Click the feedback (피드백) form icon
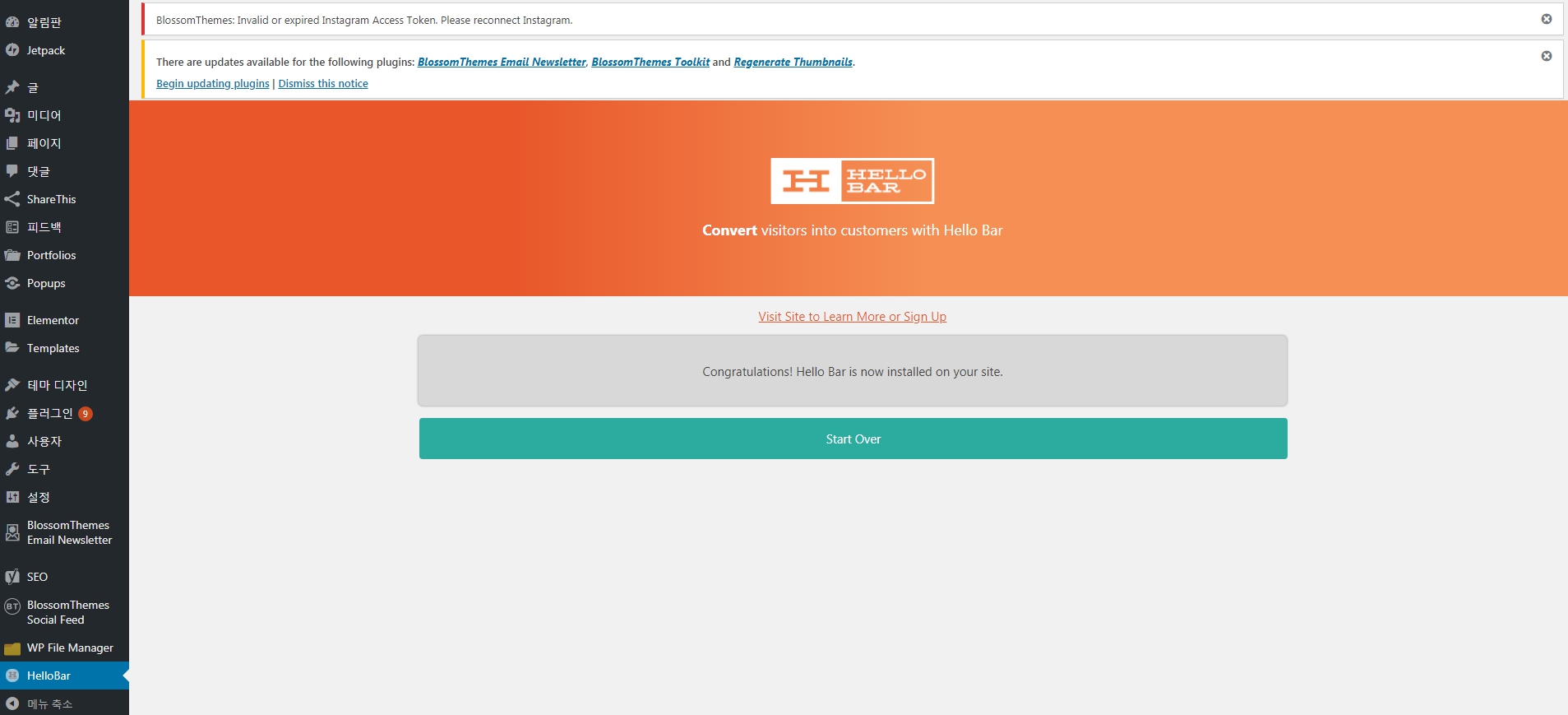 pyautogui.click(x=12, y=227)
